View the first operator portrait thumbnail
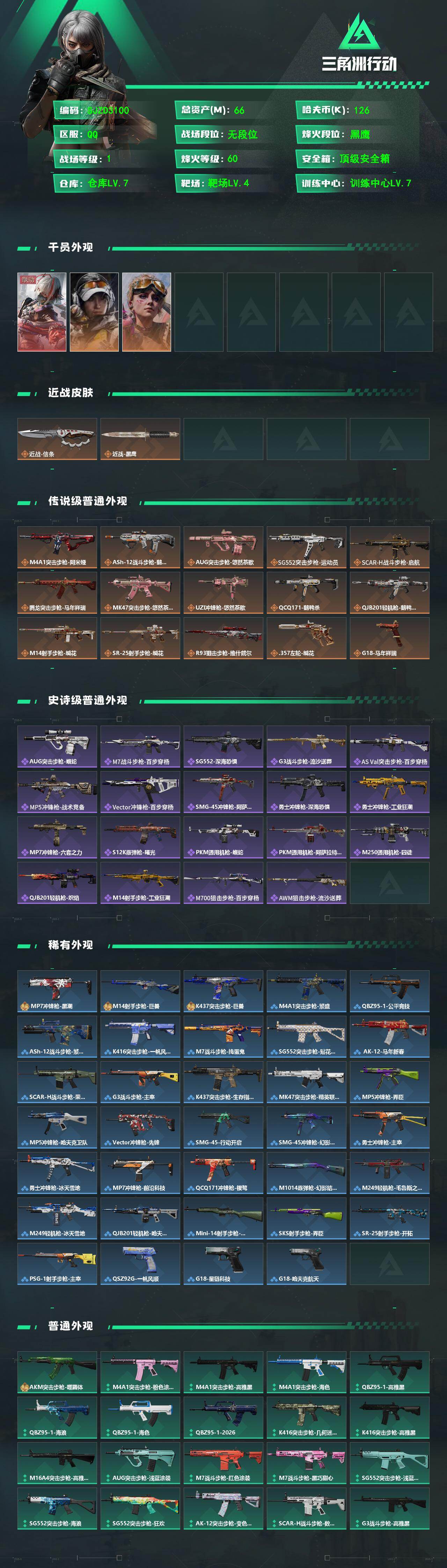The height and width of the screenshot is (1568, 447). tap(42, 312)
